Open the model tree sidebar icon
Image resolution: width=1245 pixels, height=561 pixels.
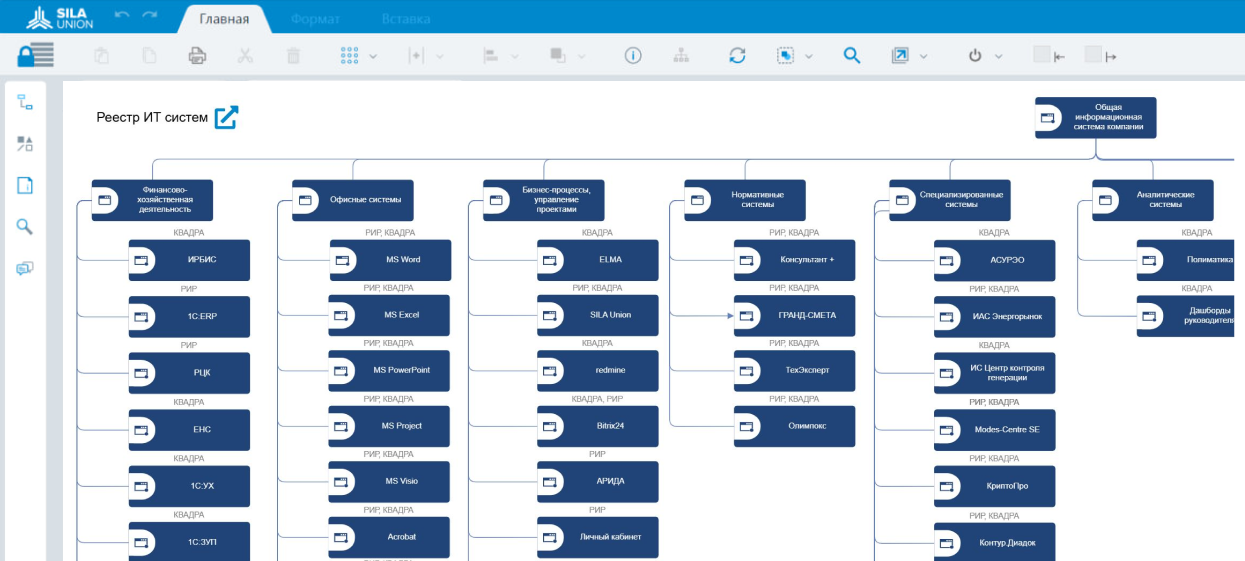coord(25,103)
